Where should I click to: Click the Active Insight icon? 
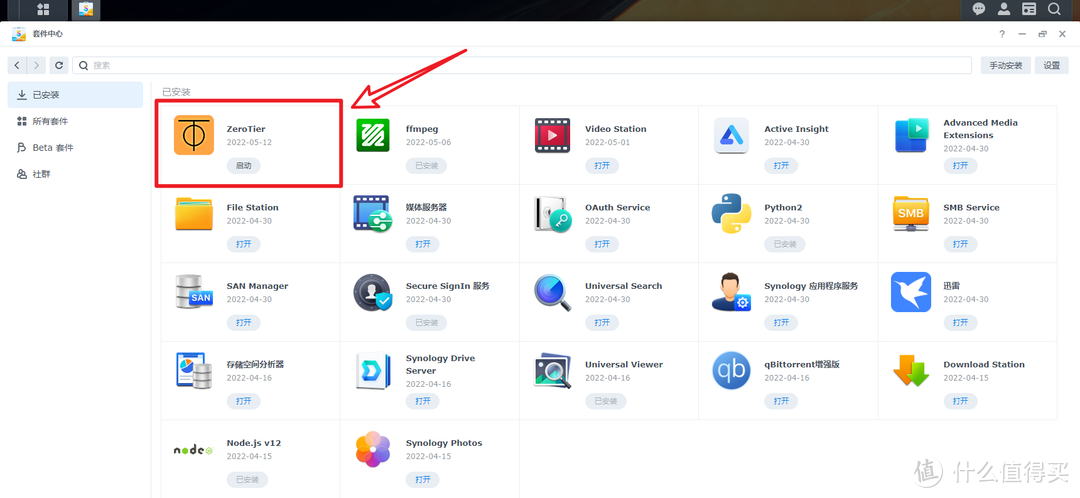pyautogui.click(x=731, y=135)
